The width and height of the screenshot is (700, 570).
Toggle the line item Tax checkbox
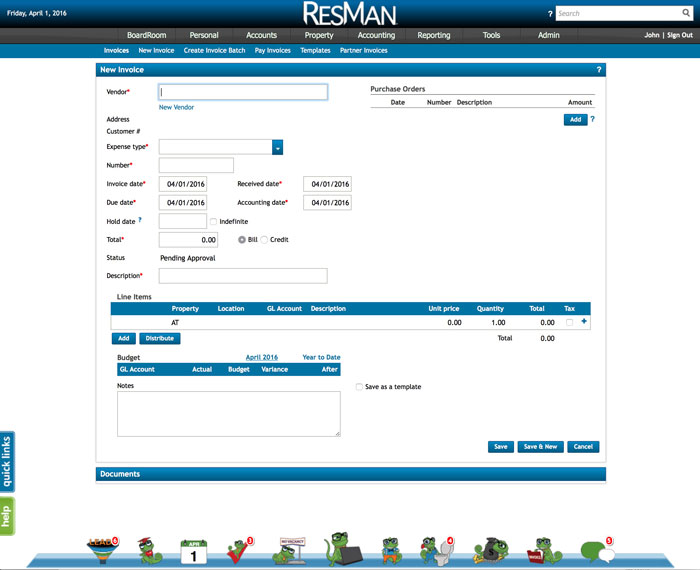pos(569,322)
